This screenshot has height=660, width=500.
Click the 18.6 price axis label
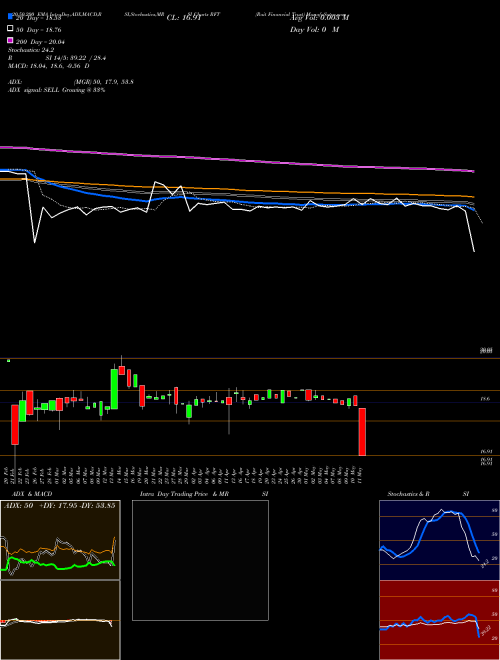[485, 398]
